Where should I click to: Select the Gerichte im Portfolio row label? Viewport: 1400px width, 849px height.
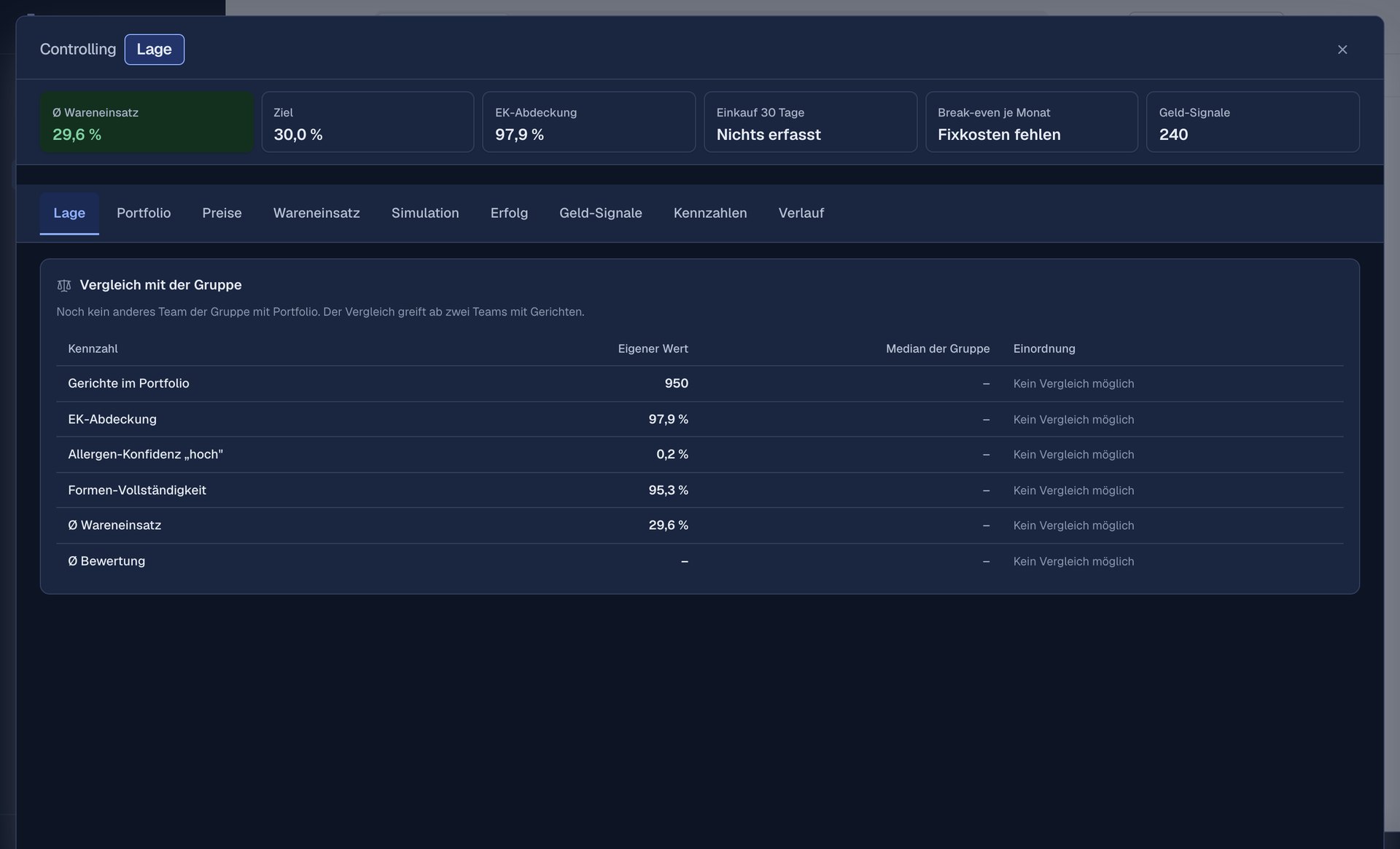tap(128, 383)
